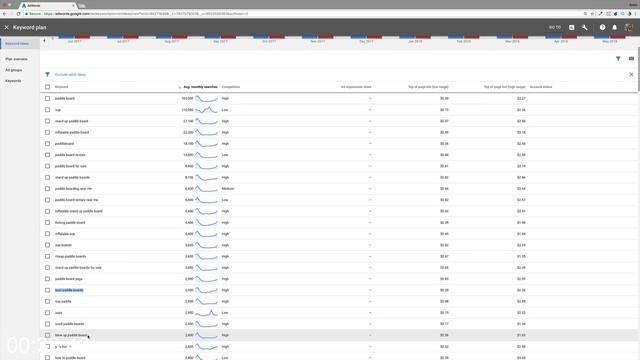640x360 pixels.
Task: Click the Dec 2017 label on the chart
Action: [366, 41]
